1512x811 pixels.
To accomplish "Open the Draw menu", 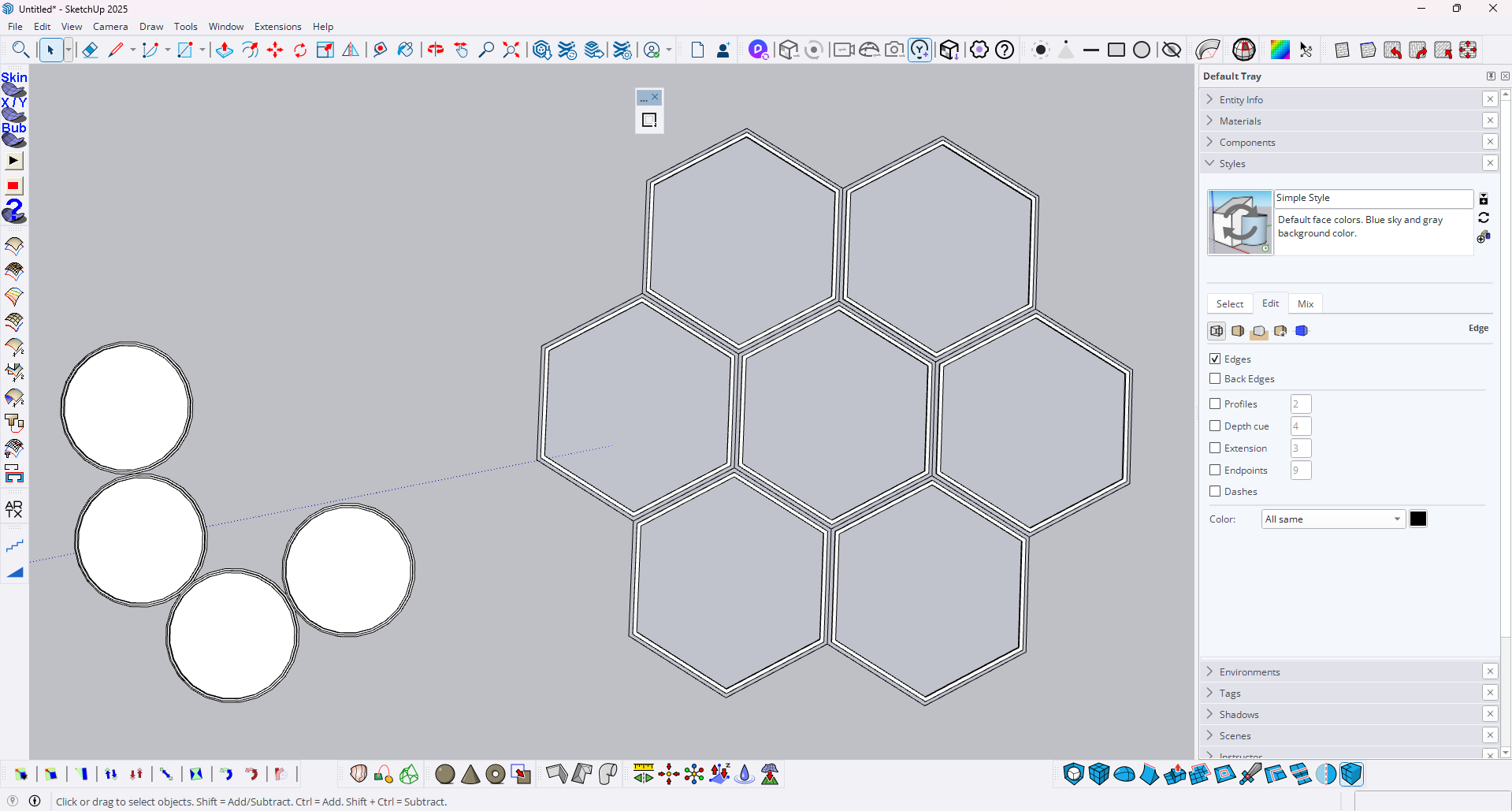I will point(151,26).
